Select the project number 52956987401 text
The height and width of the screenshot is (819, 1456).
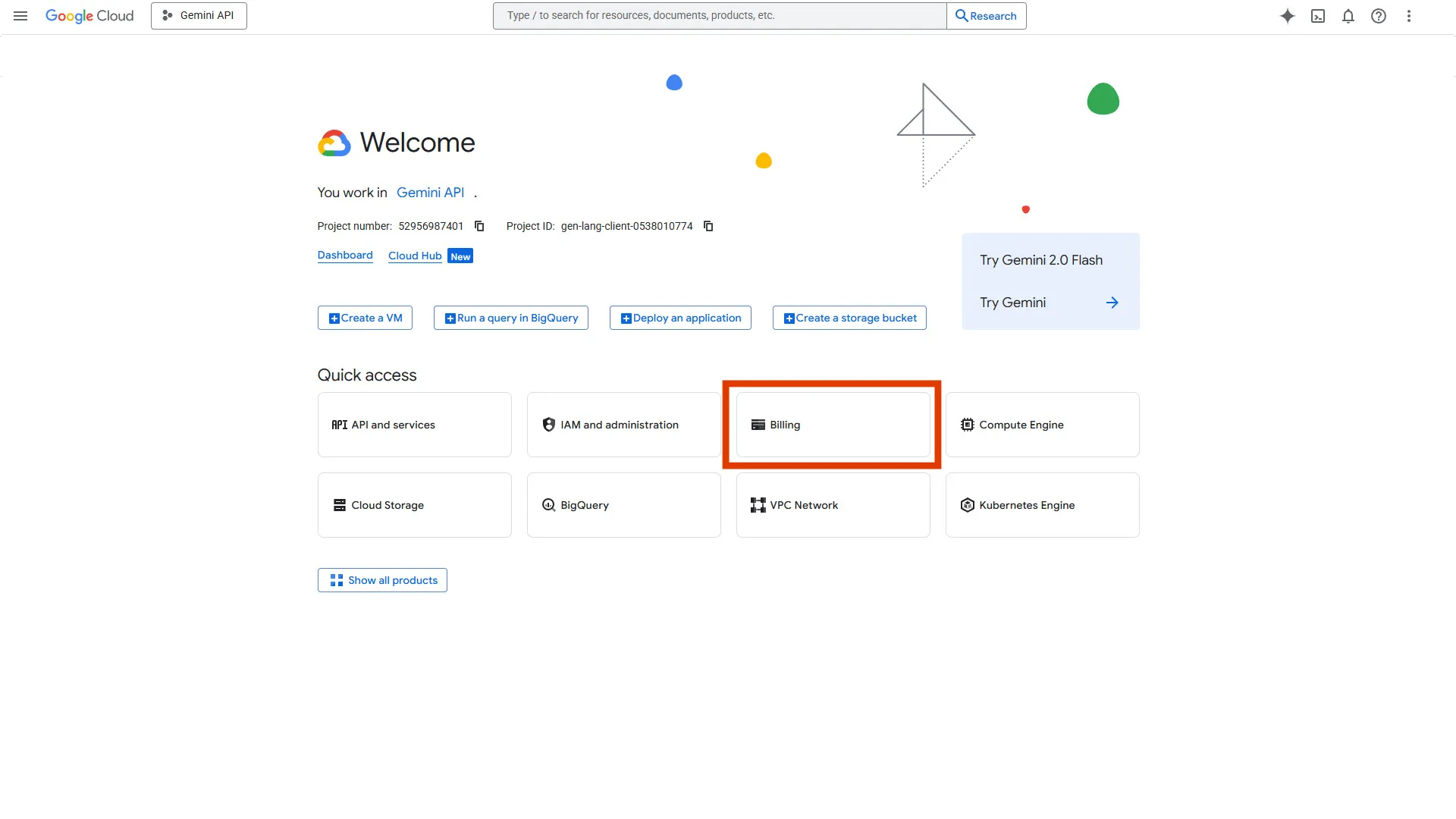pos(431,226)
